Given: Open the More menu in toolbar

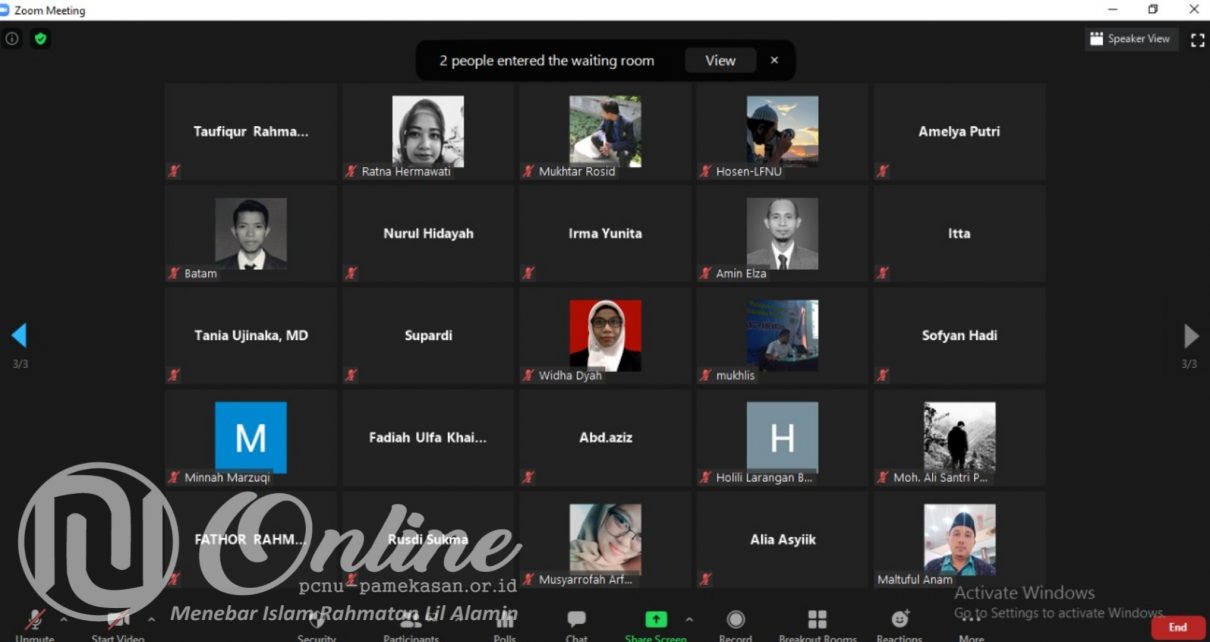Looking at the screenshot, I should tap(971, 624).
